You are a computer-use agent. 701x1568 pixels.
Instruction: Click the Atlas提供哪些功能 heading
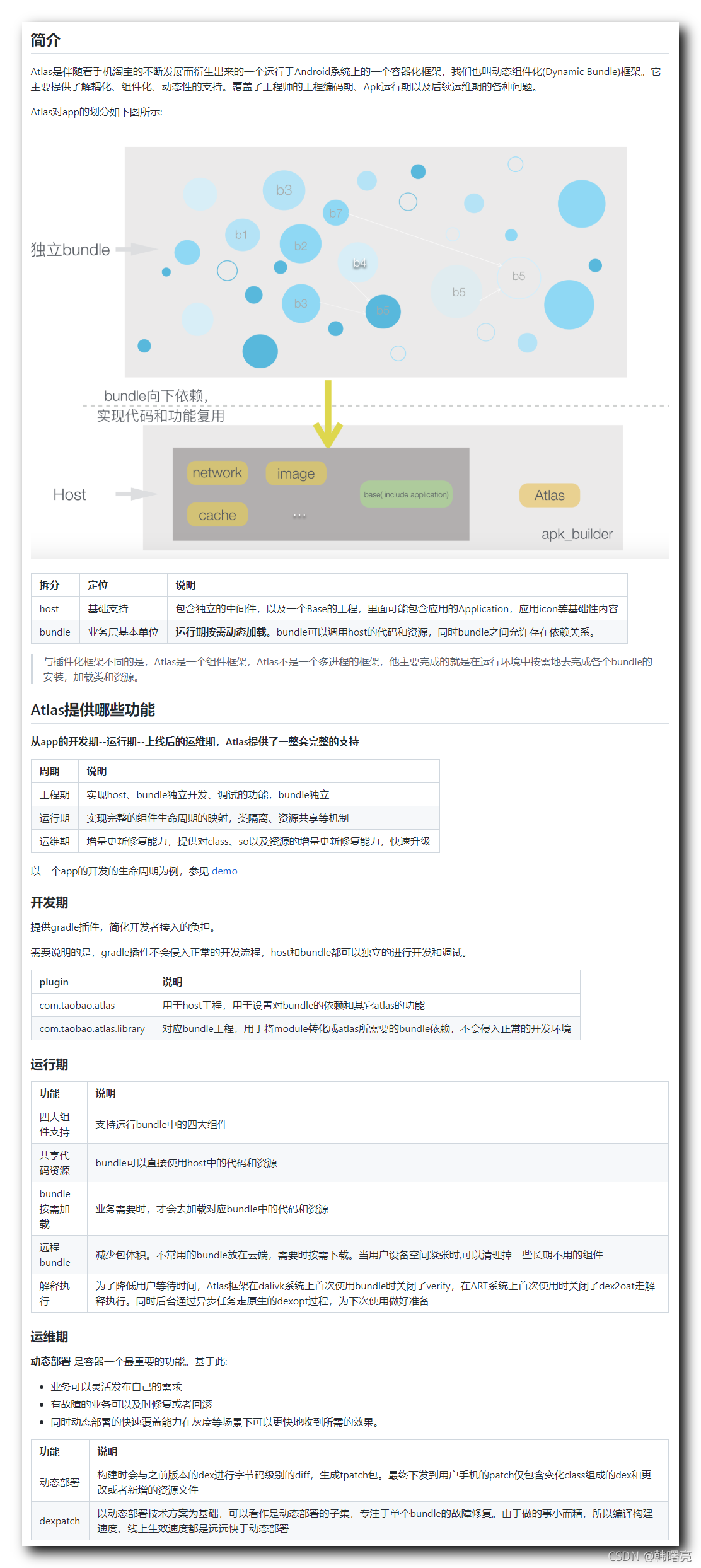tap(93, 710)
